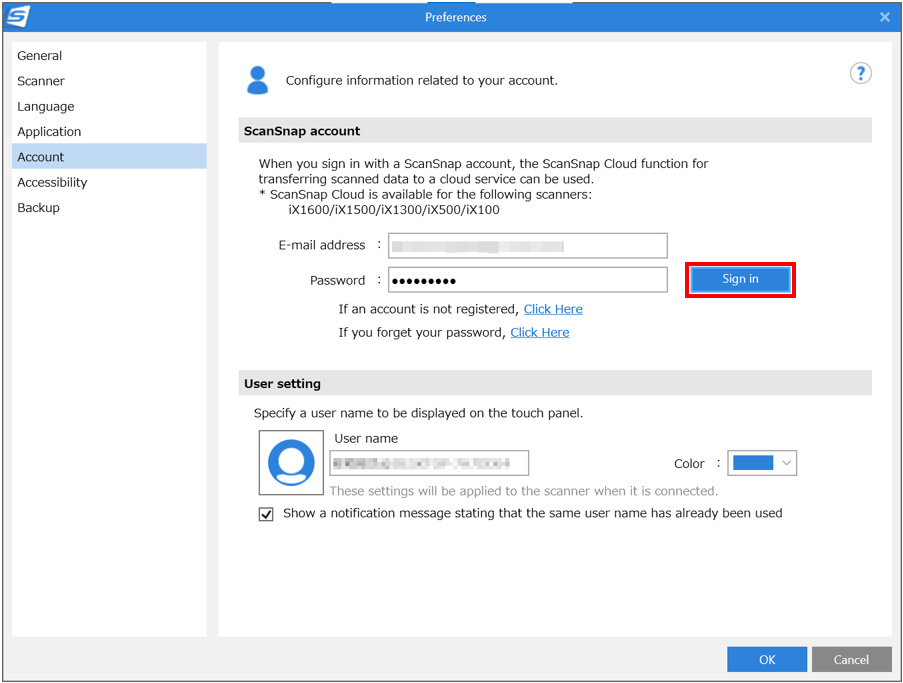903x683 pixels.
Task: Click the User setting heading
Action: click(282, 384)
